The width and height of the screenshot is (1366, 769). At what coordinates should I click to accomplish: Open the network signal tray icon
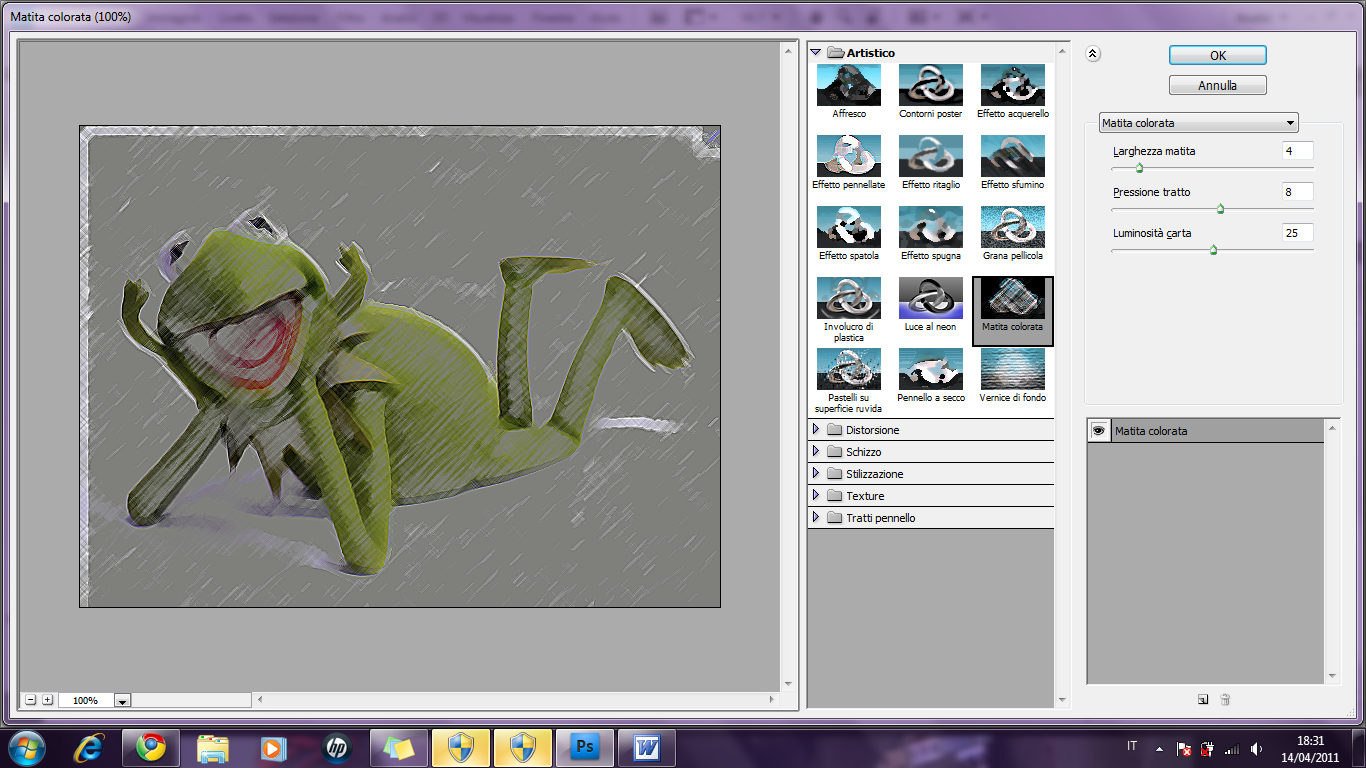[1232, 748]
